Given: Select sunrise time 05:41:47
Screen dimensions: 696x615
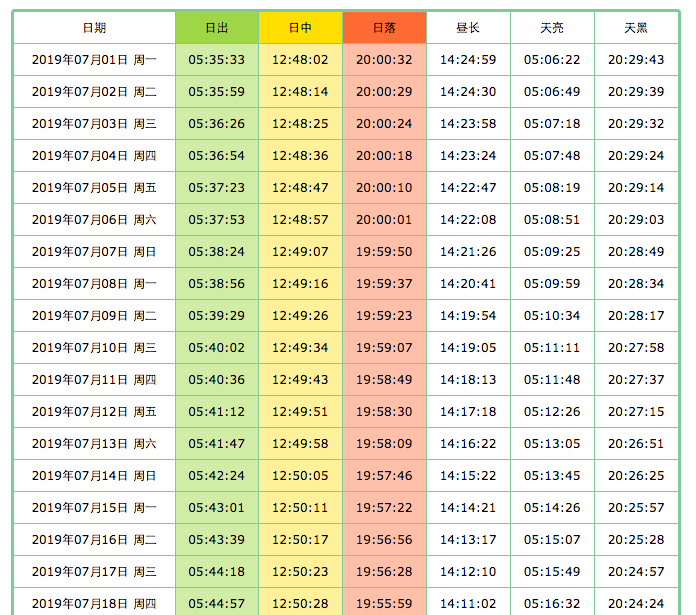Looking at the screenshot, I should click(x=217, y=444).
